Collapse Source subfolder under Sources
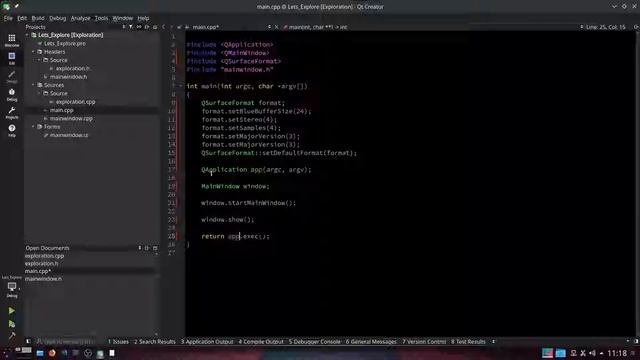The width and height of the screenshot is (640, 360). pyautogui.click(x=40, y=93)
